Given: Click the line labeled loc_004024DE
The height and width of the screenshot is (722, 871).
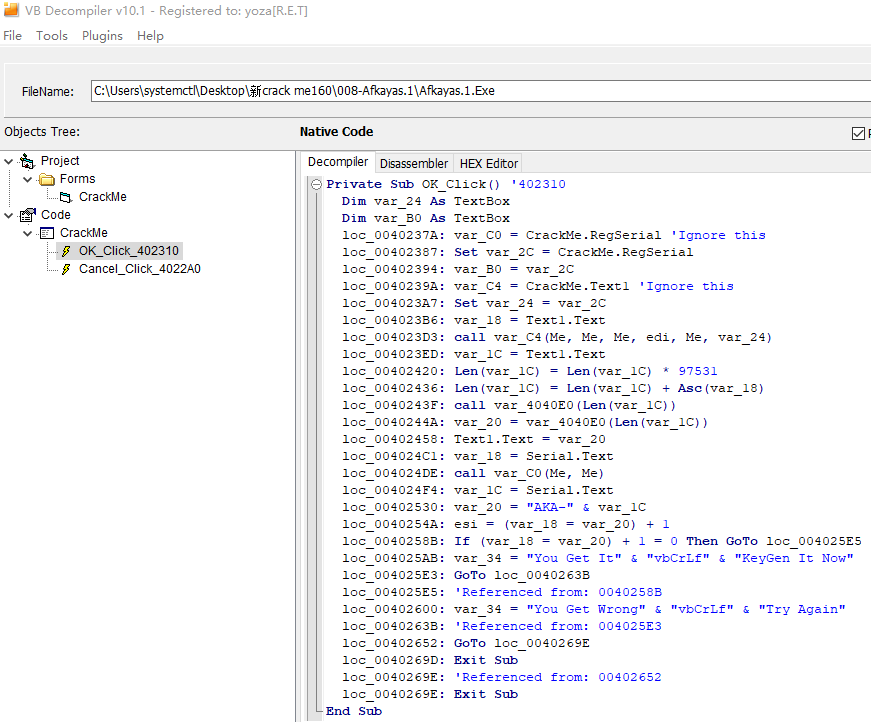Looking at the screenshot, I should pyautogui.click(x=473, y=473).
